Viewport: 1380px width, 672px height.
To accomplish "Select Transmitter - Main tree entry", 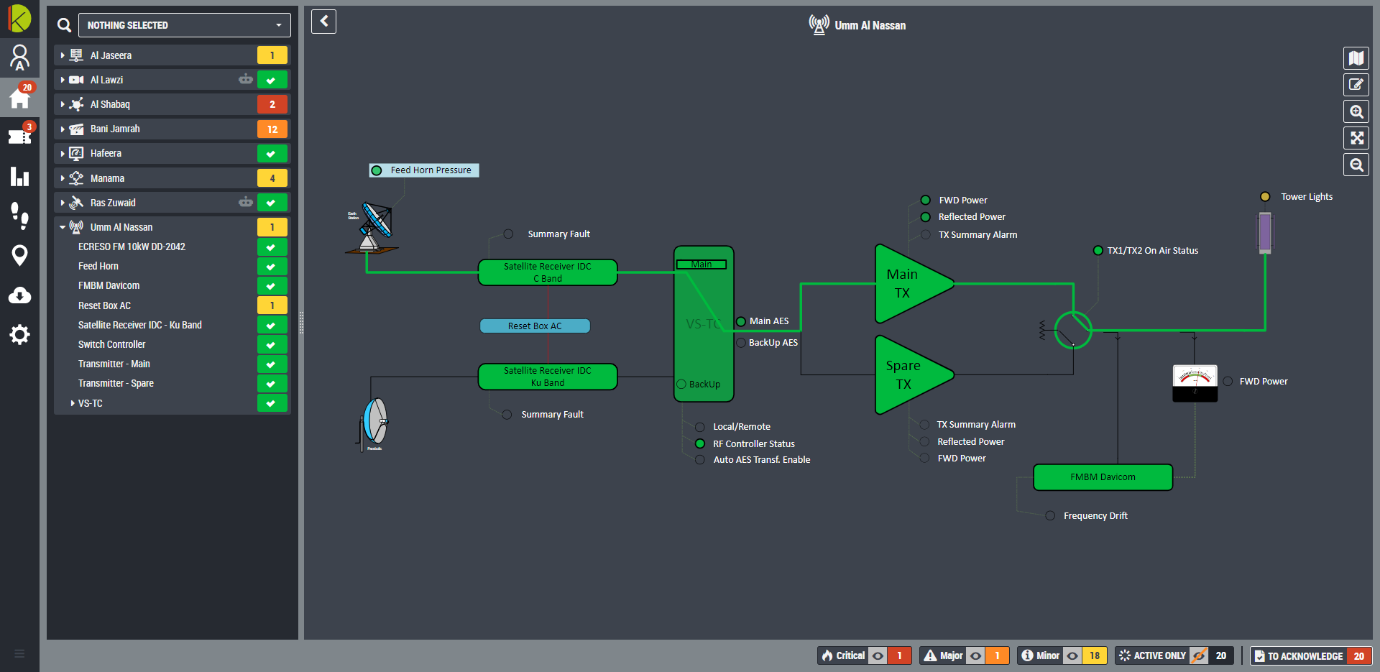I will pyautogui.click(x=114, y=364).
